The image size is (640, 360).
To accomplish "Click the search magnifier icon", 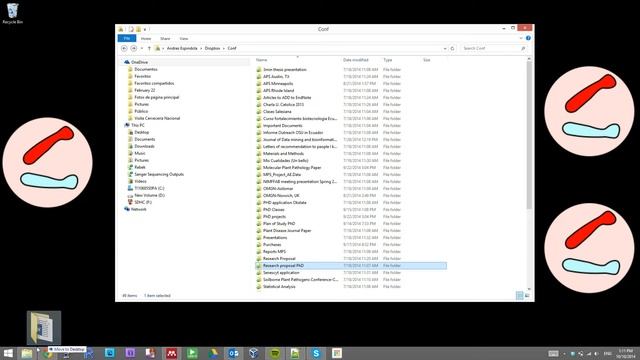I will [x=523, y=48].
